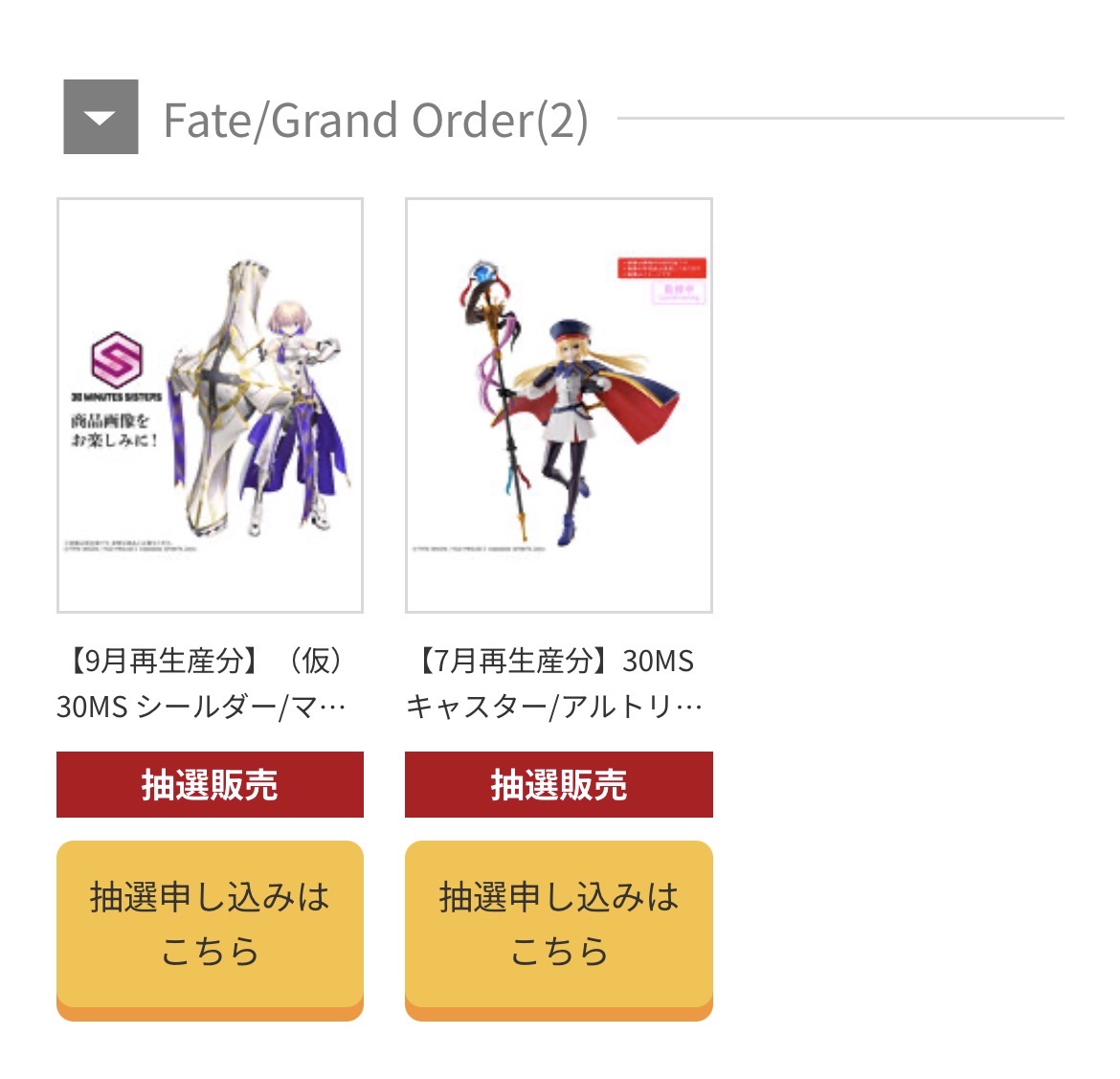Click 抽選申し込みはこちら for Shielder item
The width and height of the screenshot is (1120, 1079).
coord(210,931)
